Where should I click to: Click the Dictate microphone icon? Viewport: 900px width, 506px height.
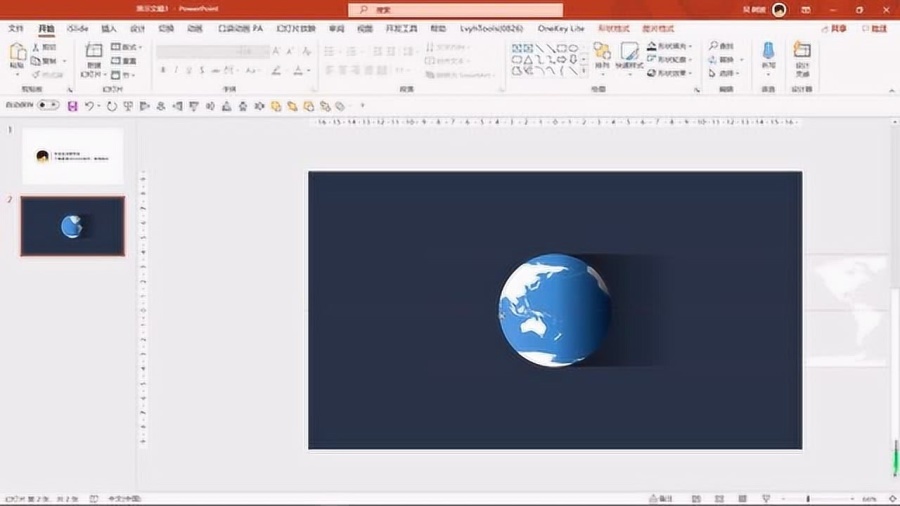[x=768, y=50]
